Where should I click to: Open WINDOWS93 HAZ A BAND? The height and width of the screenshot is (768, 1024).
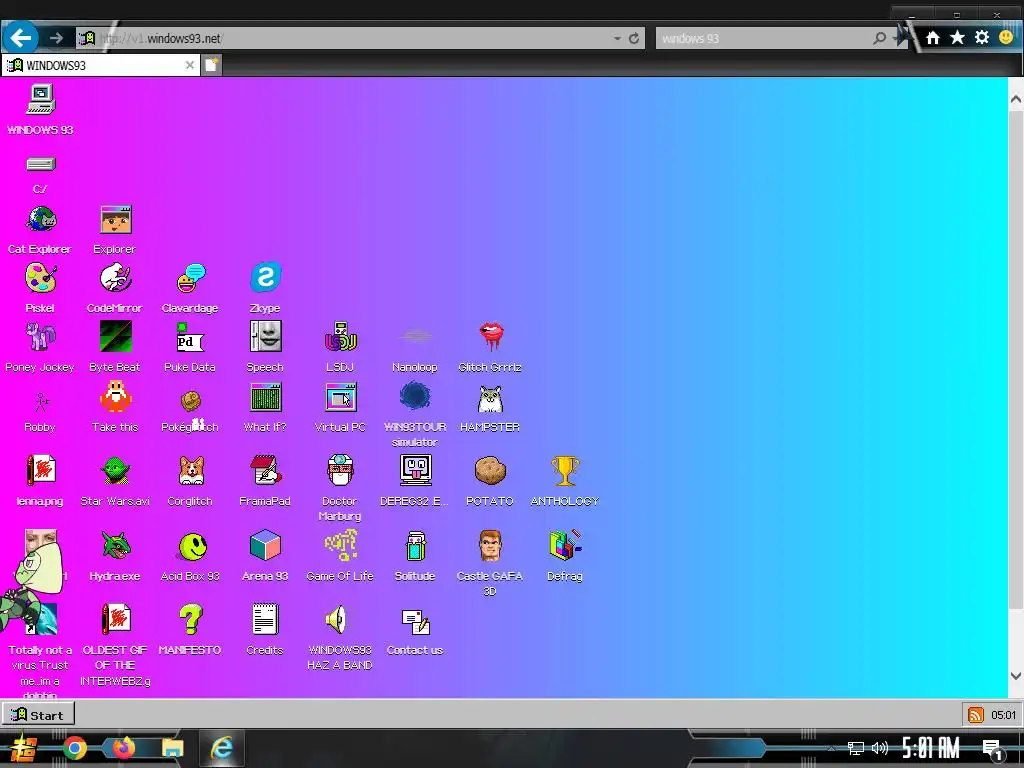coord(338,619)
